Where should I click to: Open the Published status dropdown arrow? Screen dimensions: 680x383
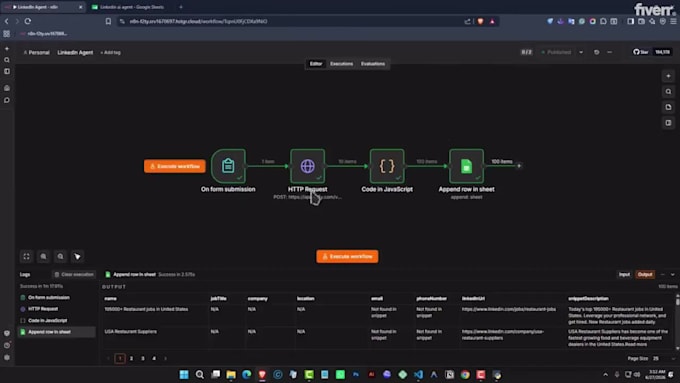[581, 52]
